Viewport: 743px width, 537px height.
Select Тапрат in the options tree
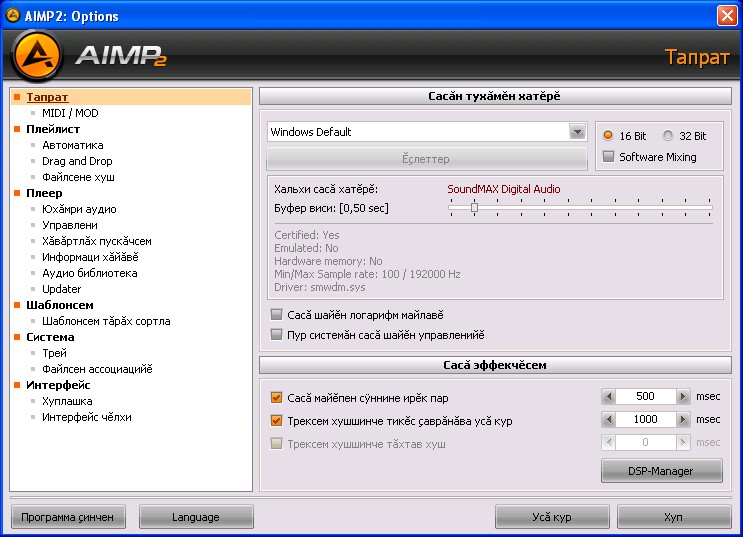(47, 97)
